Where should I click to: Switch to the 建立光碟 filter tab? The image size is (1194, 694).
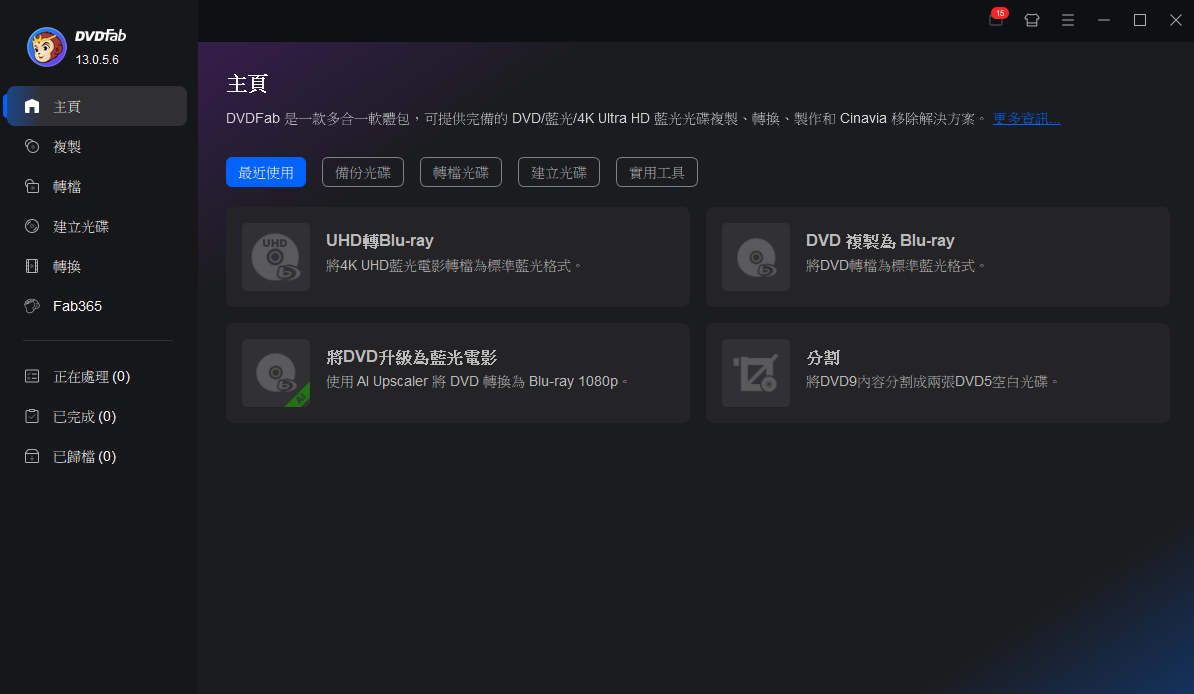(x=559, y=172)
